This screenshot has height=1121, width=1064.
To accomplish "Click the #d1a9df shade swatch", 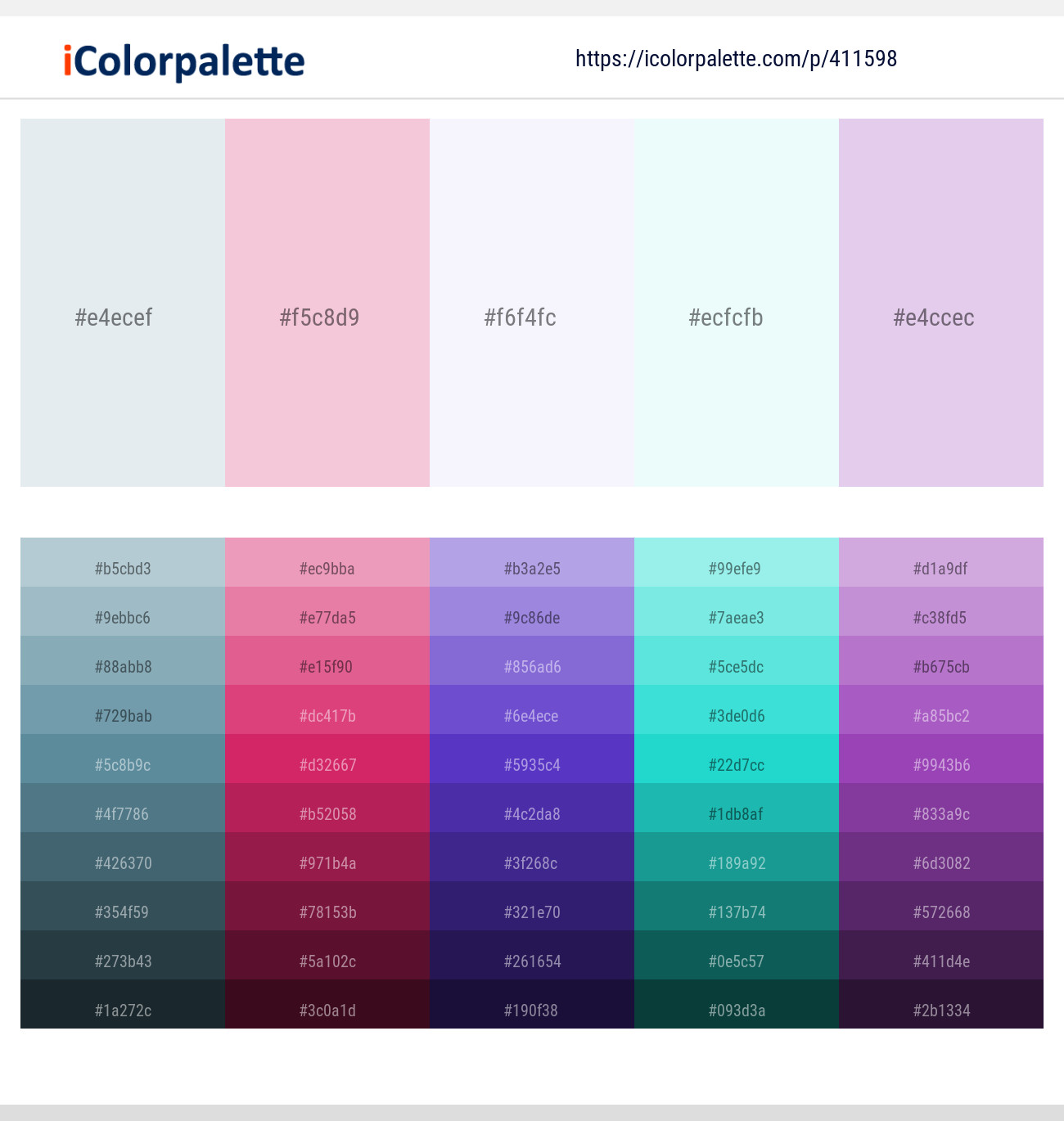I will (x=940, y=569).
